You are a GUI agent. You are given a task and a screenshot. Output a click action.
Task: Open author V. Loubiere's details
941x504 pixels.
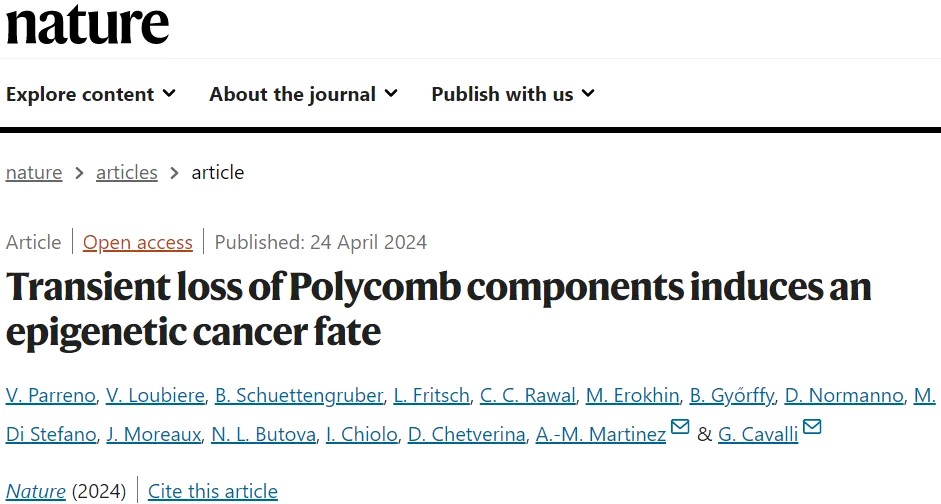coord(155,395)
